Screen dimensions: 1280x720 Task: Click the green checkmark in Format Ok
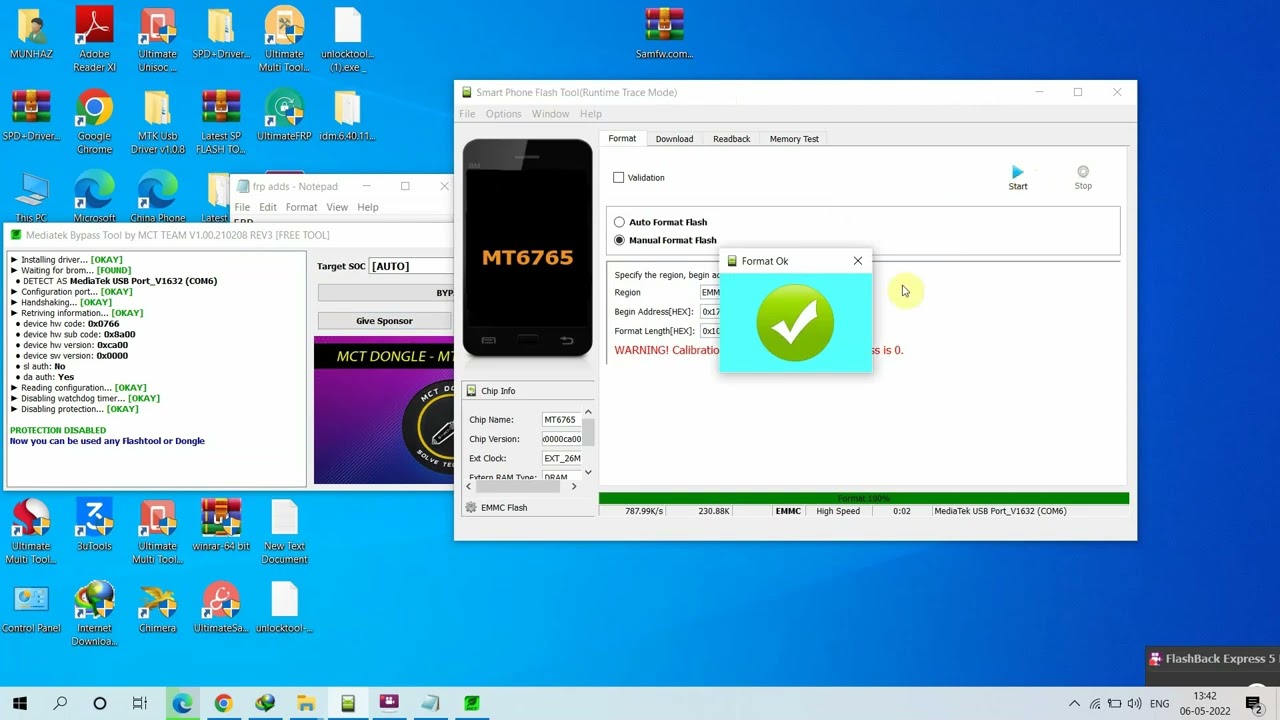coord(795,323)
